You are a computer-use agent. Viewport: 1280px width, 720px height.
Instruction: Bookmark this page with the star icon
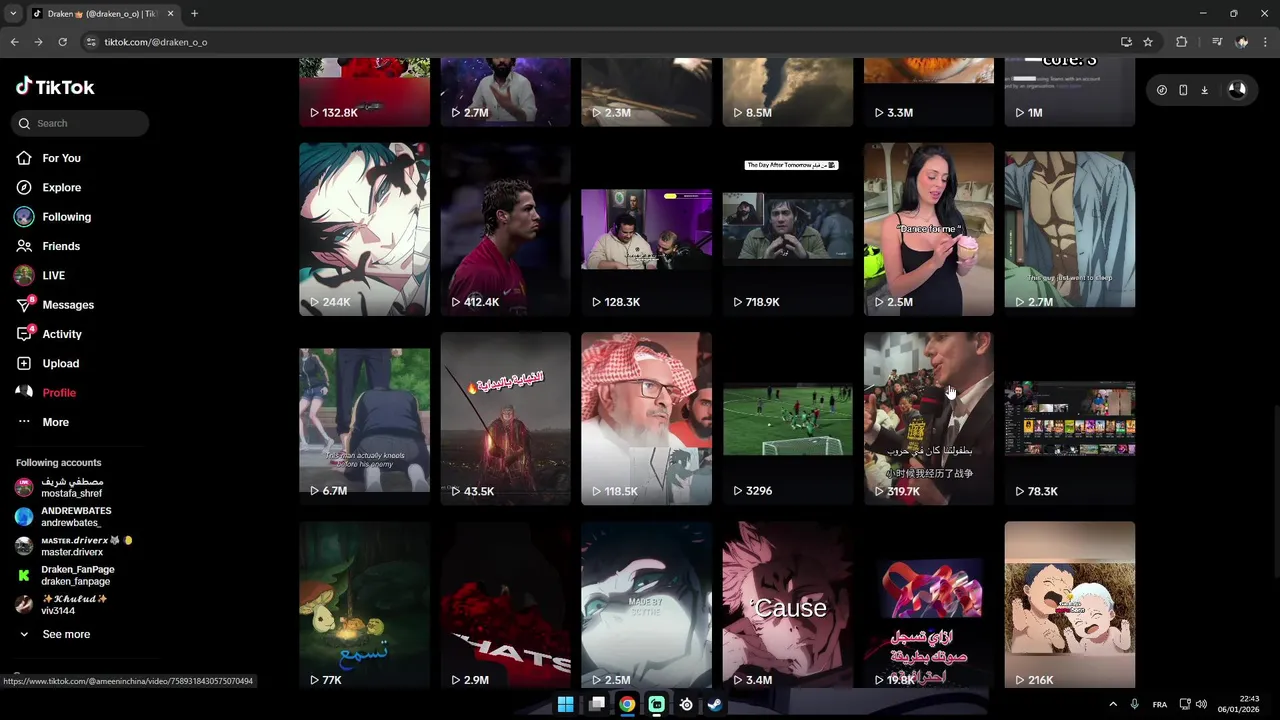point(1148,42)
